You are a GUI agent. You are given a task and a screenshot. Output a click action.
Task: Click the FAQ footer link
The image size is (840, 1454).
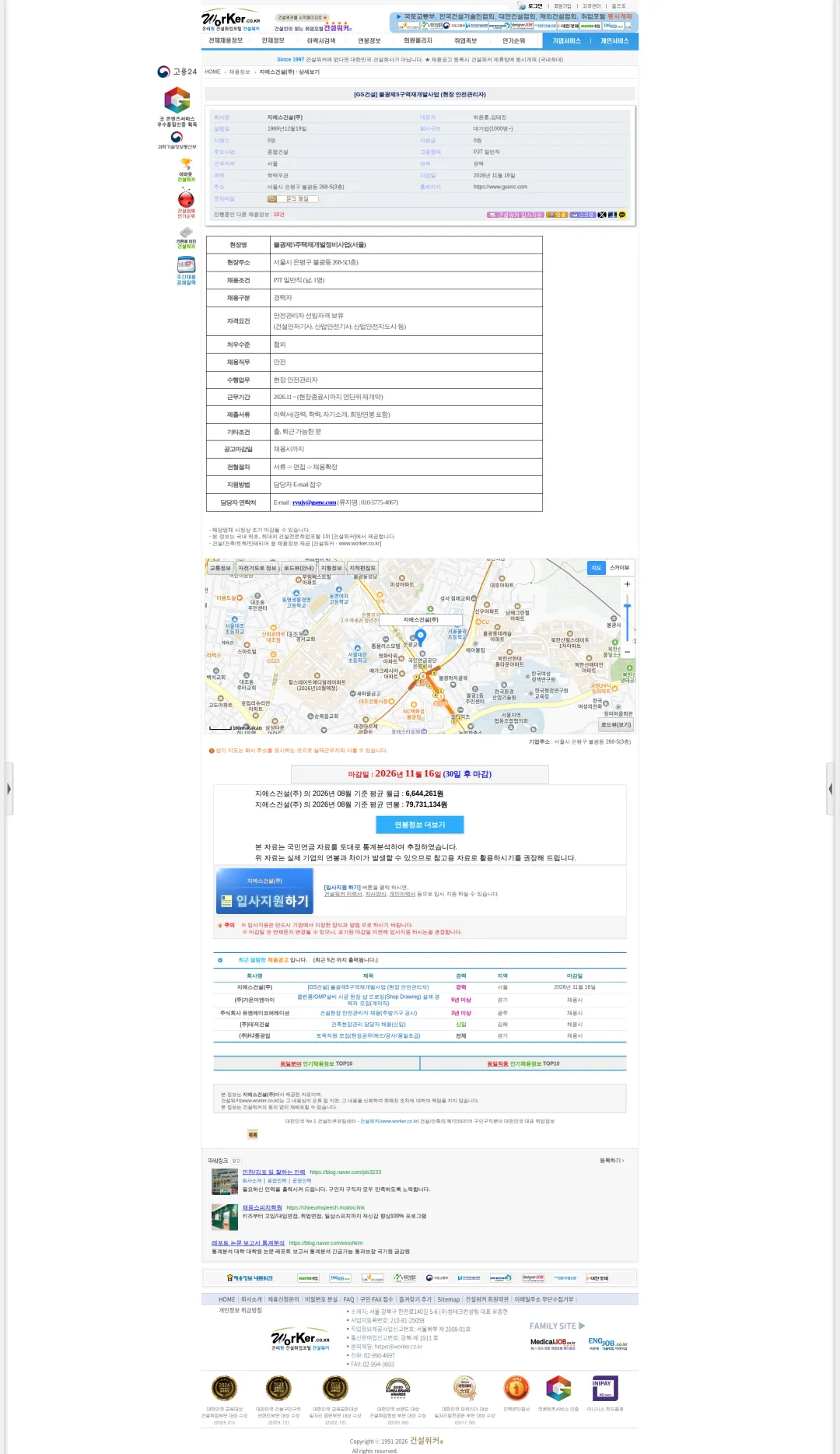[348, 1299]
